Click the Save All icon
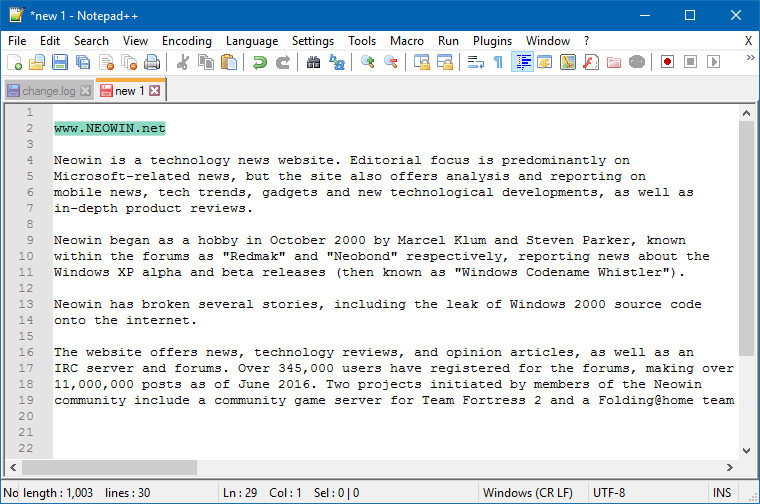760x504 pixels. tap(83, 62)
